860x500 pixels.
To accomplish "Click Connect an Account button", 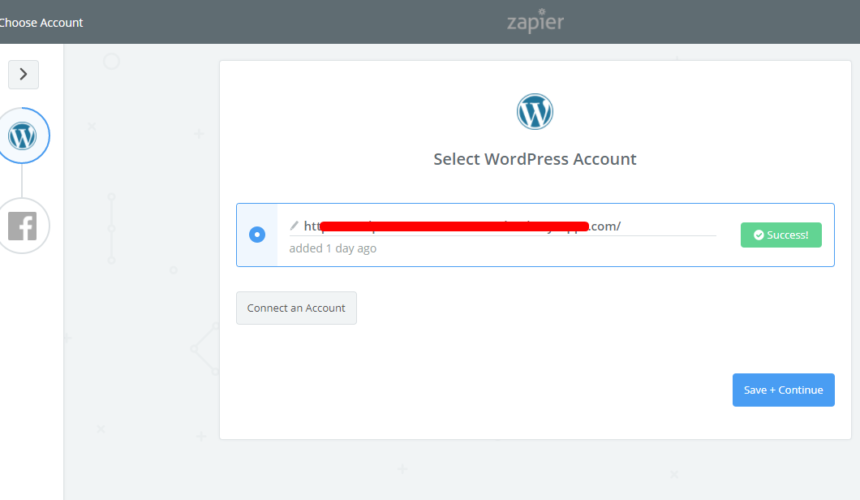I will pos(296,308).
